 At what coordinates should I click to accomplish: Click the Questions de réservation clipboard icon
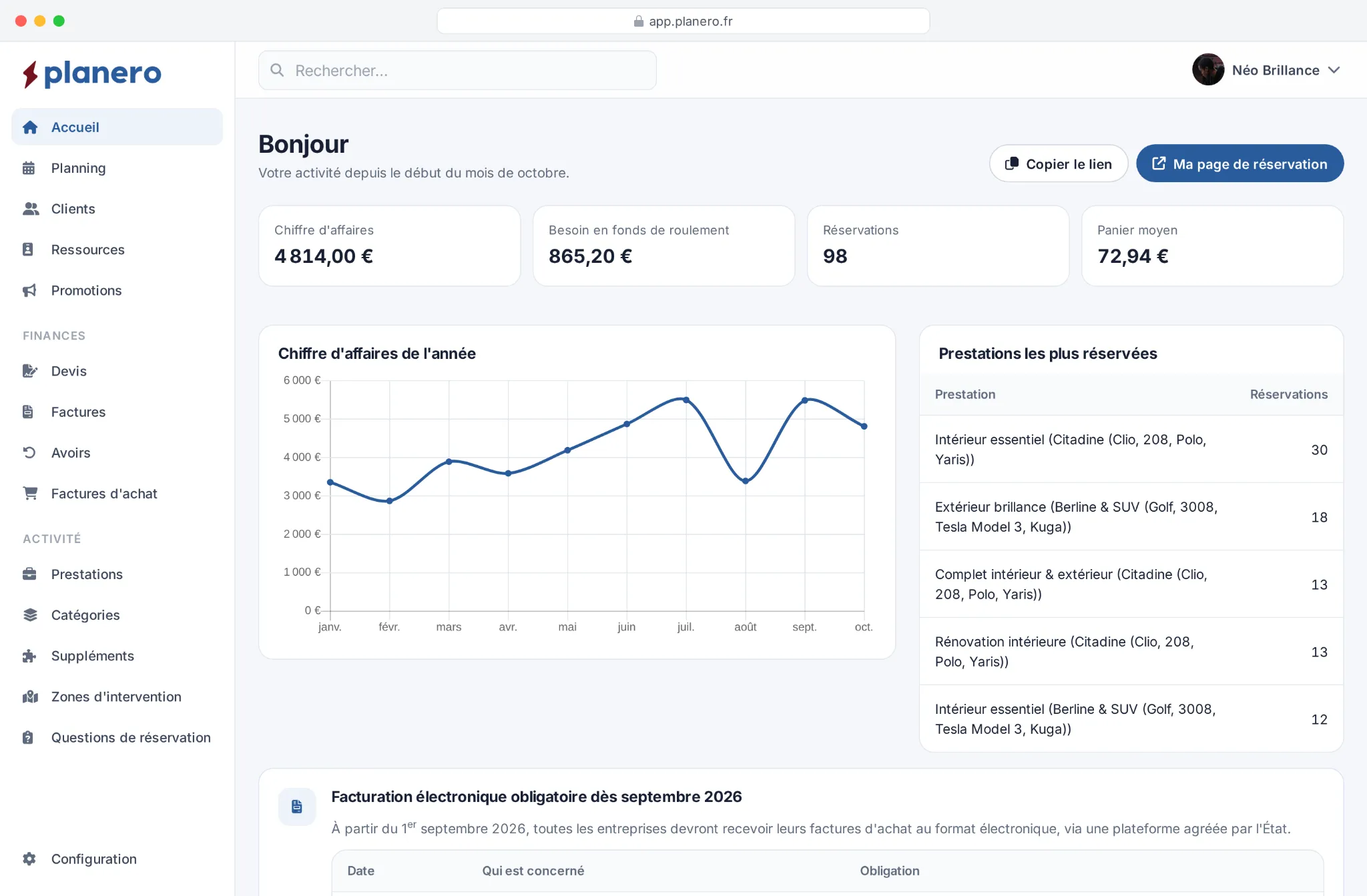point(28,737)
